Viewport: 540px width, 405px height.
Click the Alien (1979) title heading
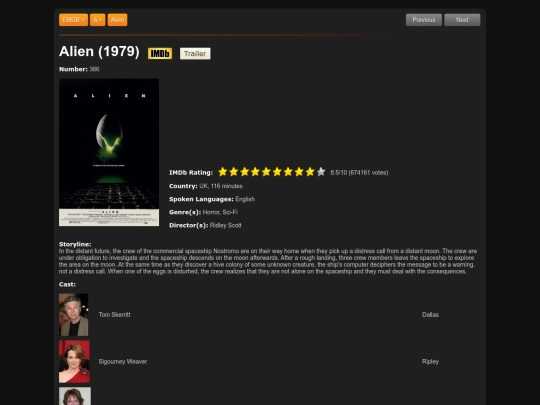tap(99, 52)
